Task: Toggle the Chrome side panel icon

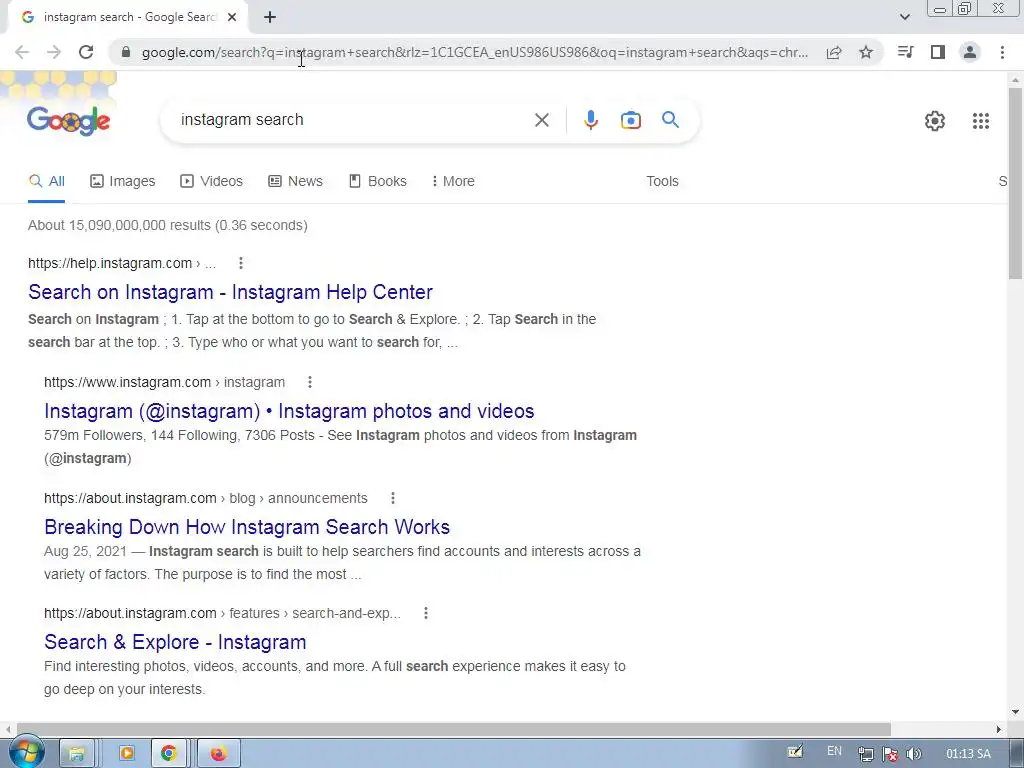Action: tap(938, 52)
